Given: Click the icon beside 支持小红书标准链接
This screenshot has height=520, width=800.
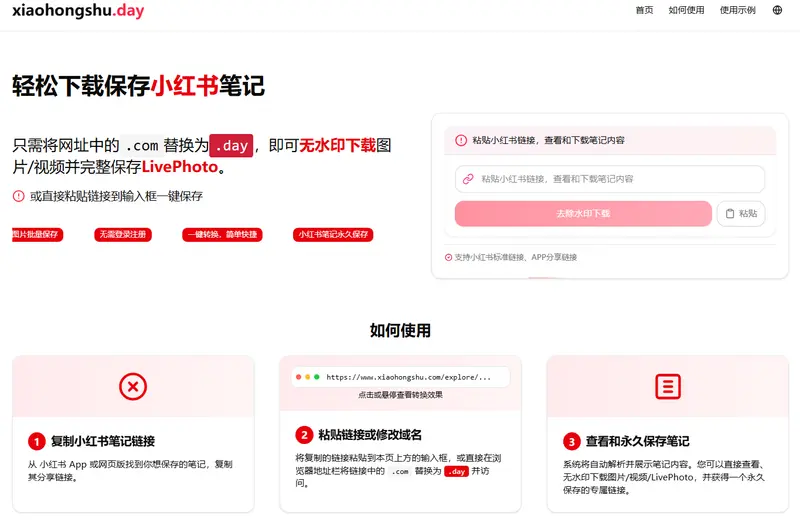Looking at the screenshot, I should (x=448, y=258).
